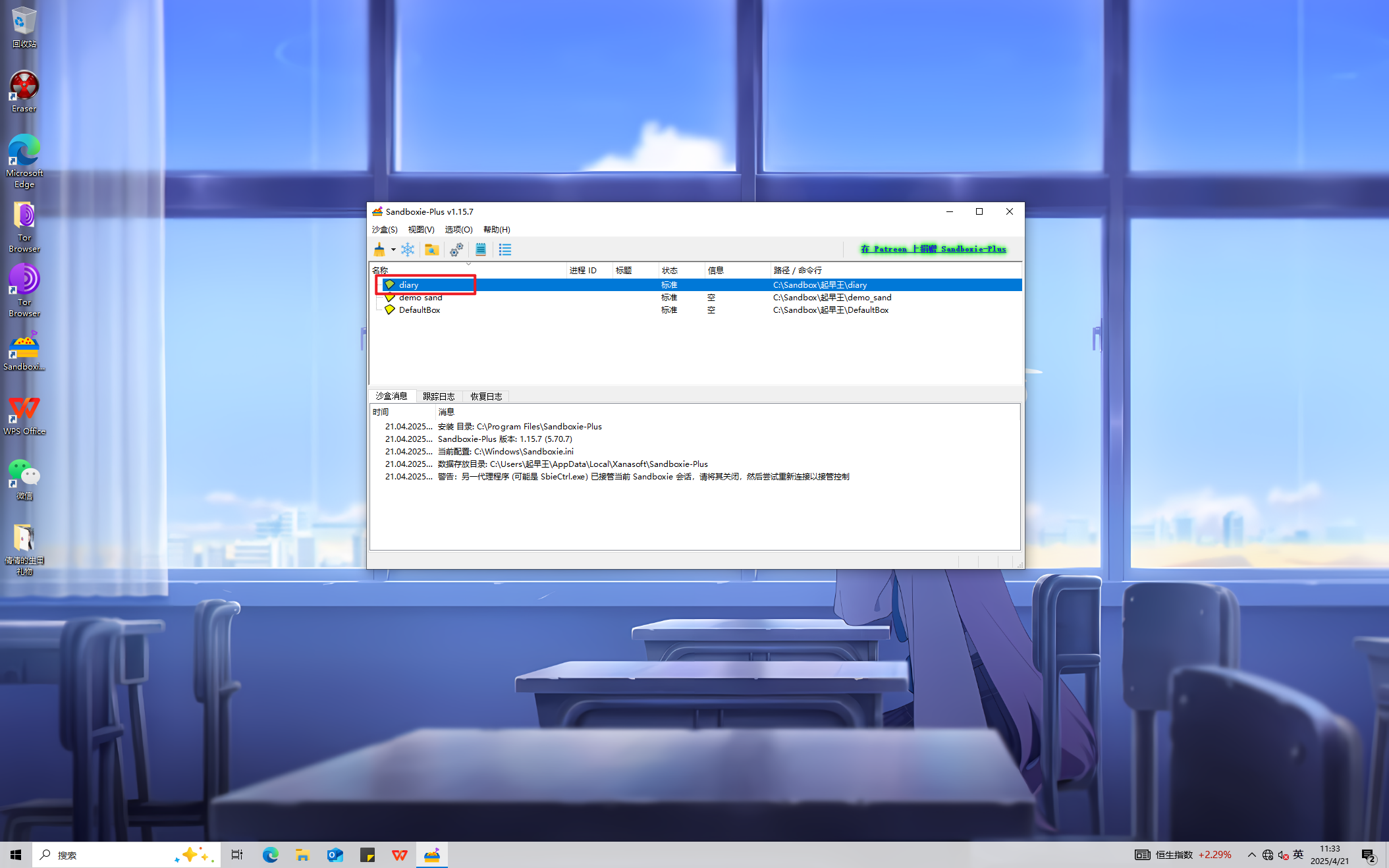Viewport: 1389px width, 868px height.
Task: Select the demo sand sandbox entry
Action: point(420,298)
